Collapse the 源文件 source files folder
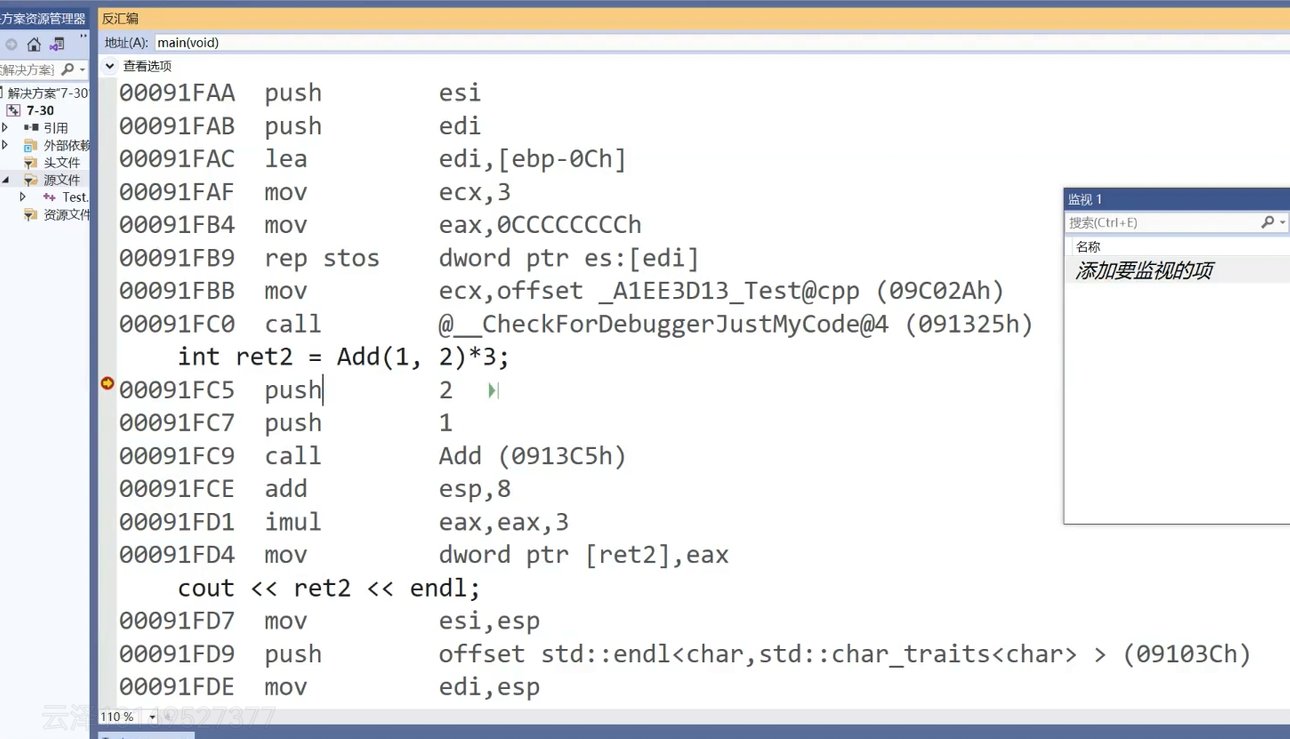Image resolution: width=1290 pixels, height=739 pixels. 5,180
